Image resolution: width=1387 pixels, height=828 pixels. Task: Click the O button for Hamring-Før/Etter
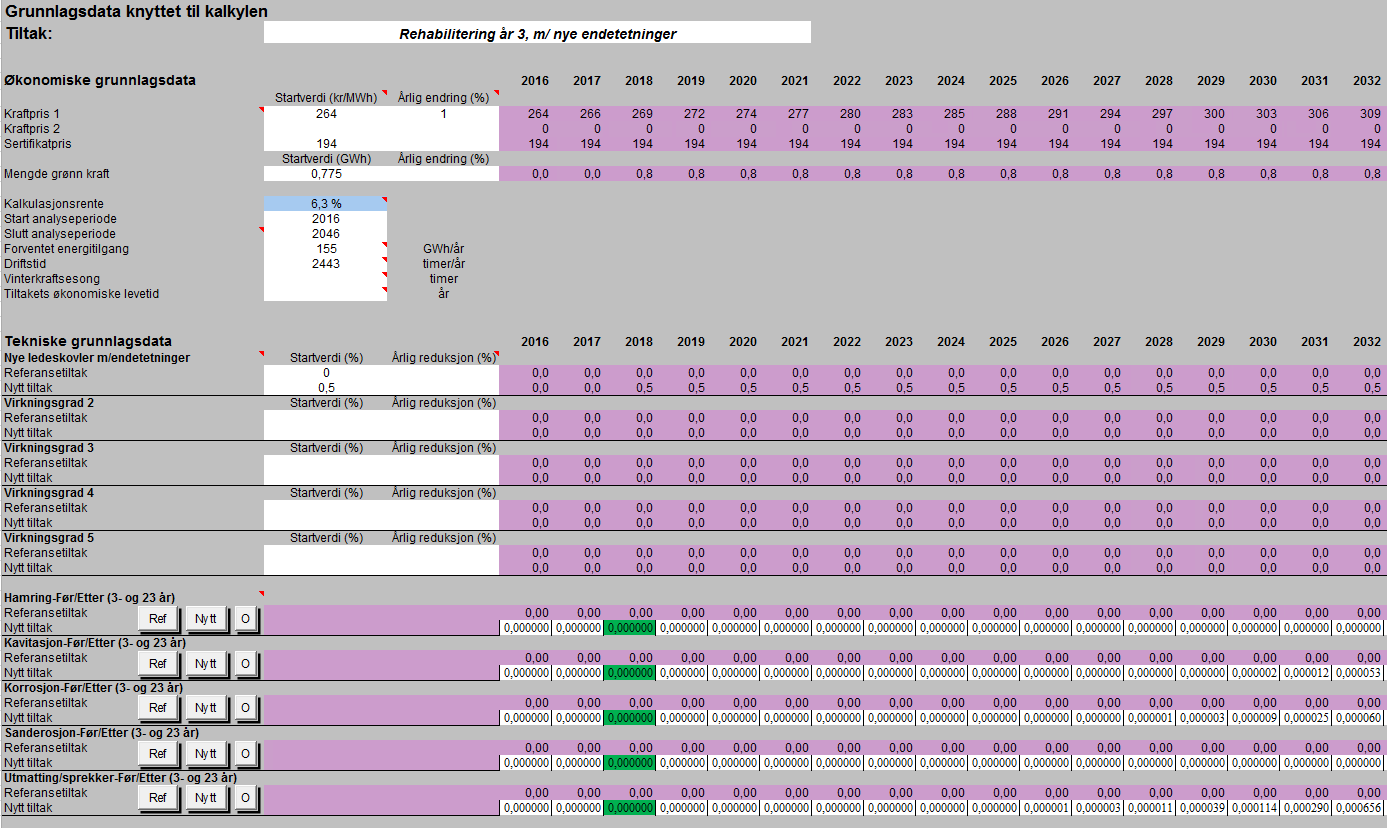pyautogui.click(x=246, y=619)
